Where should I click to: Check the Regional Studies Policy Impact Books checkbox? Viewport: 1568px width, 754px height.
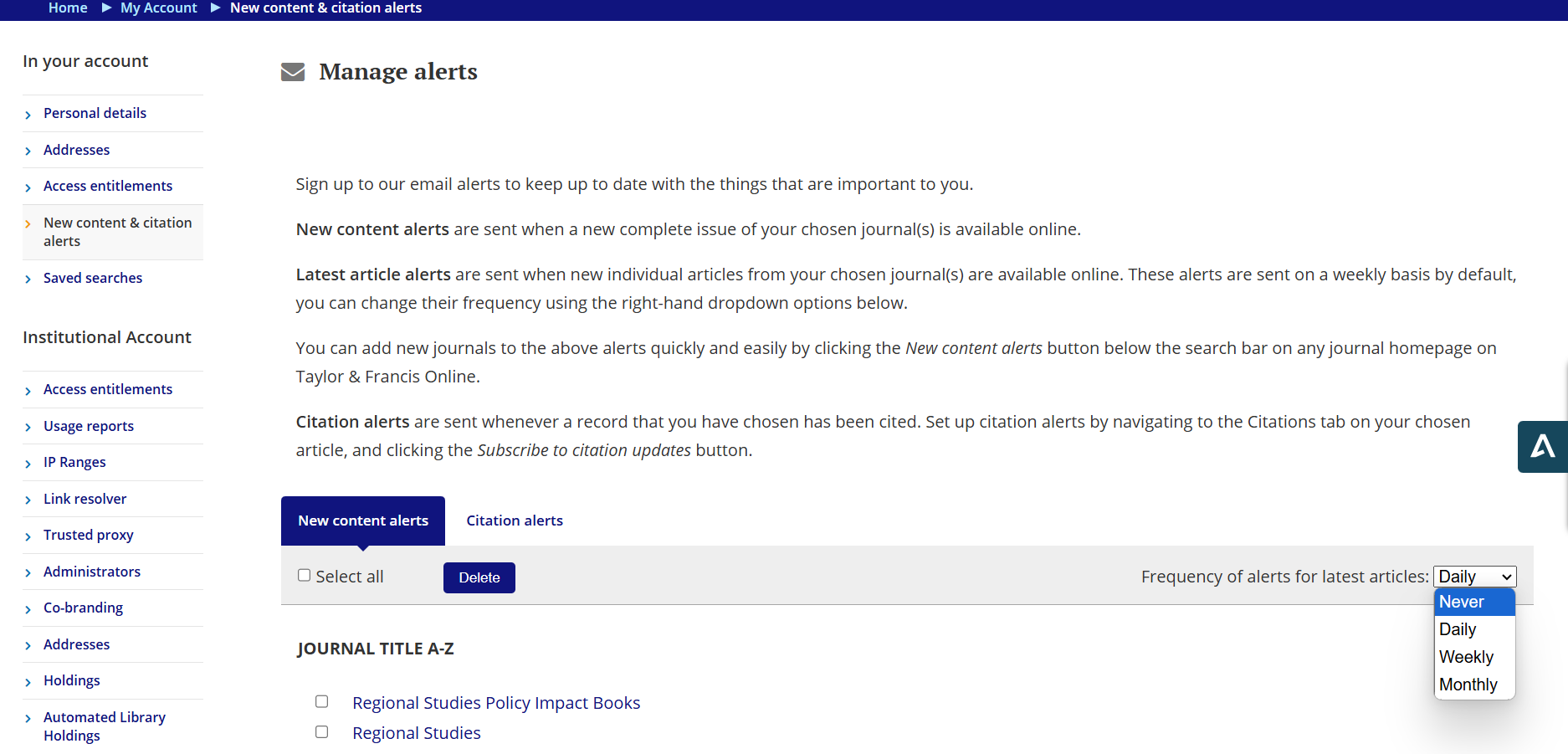pos(322,701)
